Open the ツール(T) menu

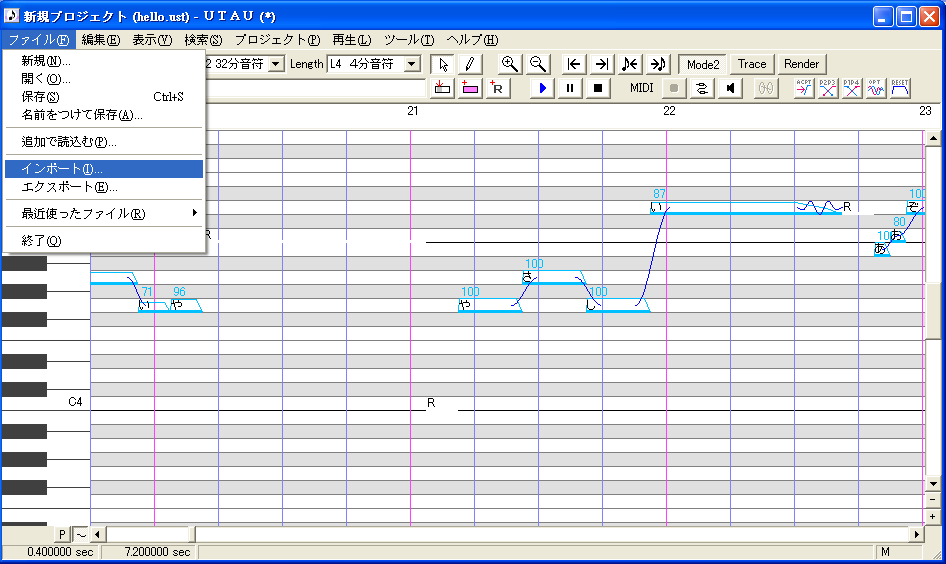(409, 40)
